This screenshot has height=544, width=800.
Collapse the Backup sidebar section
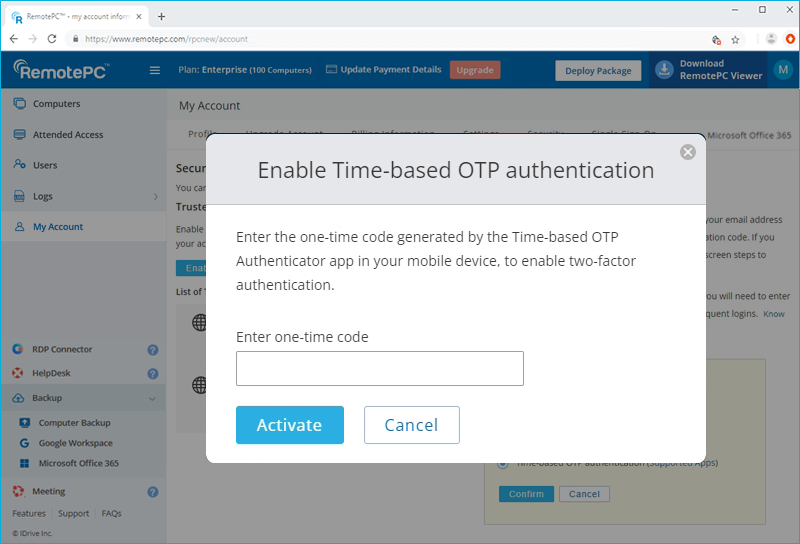[x=152, y=398]
